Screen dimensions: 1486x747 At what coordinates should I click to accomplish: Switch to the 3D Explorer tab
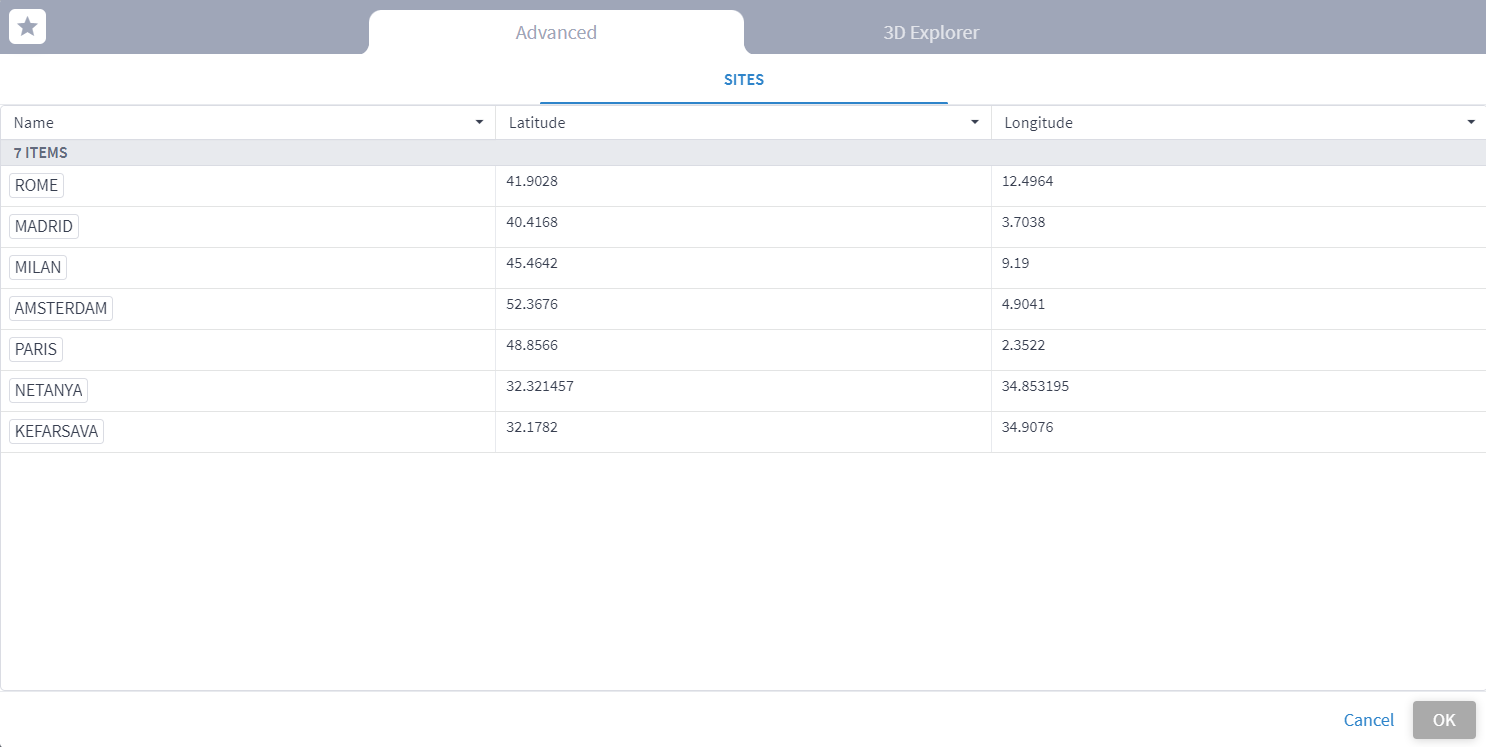coord(930,32)
